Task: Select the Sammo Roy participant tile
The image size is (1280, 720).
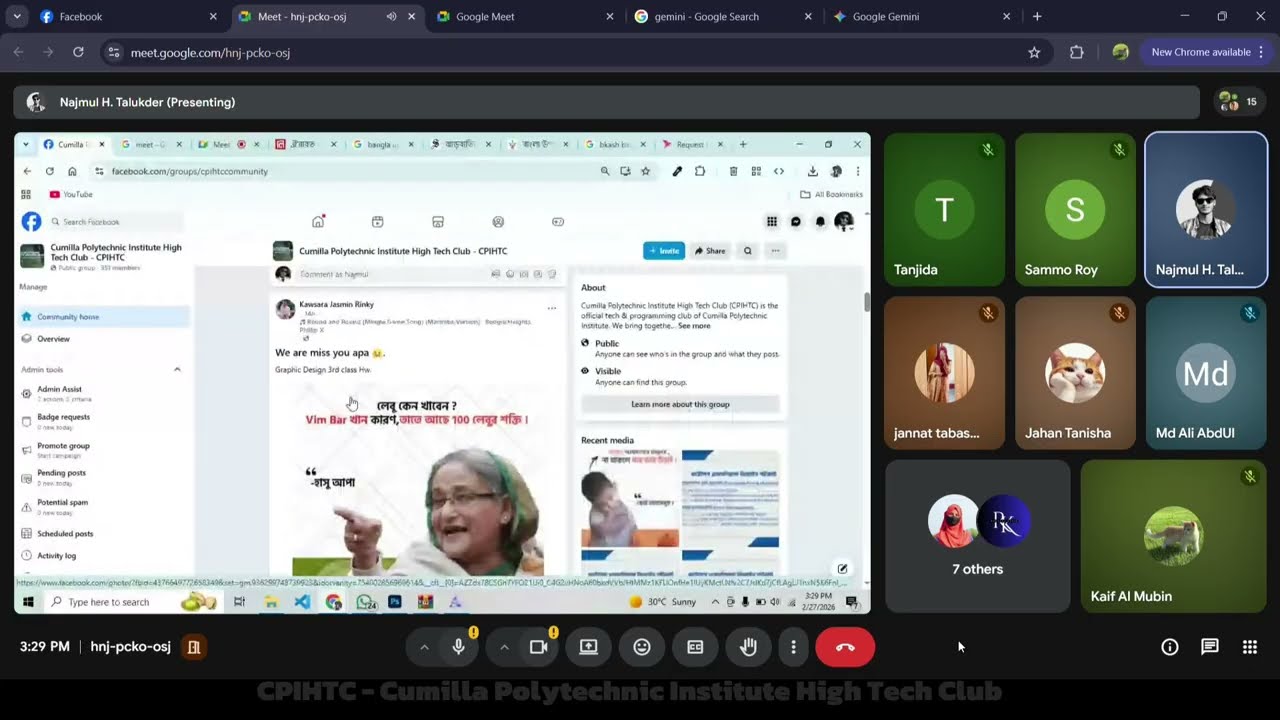Action: click(1075, 210)
